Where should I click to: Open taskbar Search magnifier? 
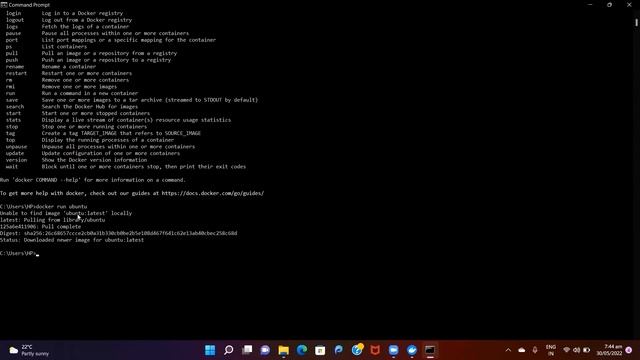coord(229,350)
